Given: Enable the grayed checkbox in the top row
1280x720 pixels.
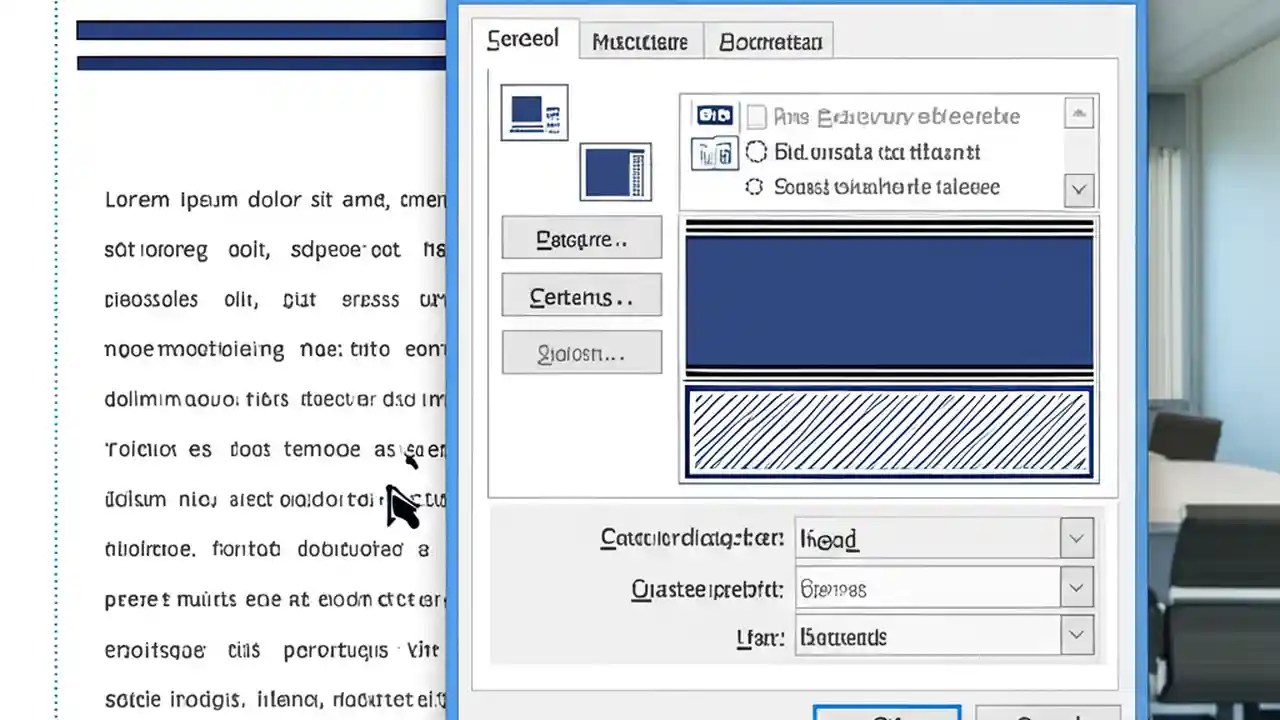Looking at the screenshot, I should point(756,117).
